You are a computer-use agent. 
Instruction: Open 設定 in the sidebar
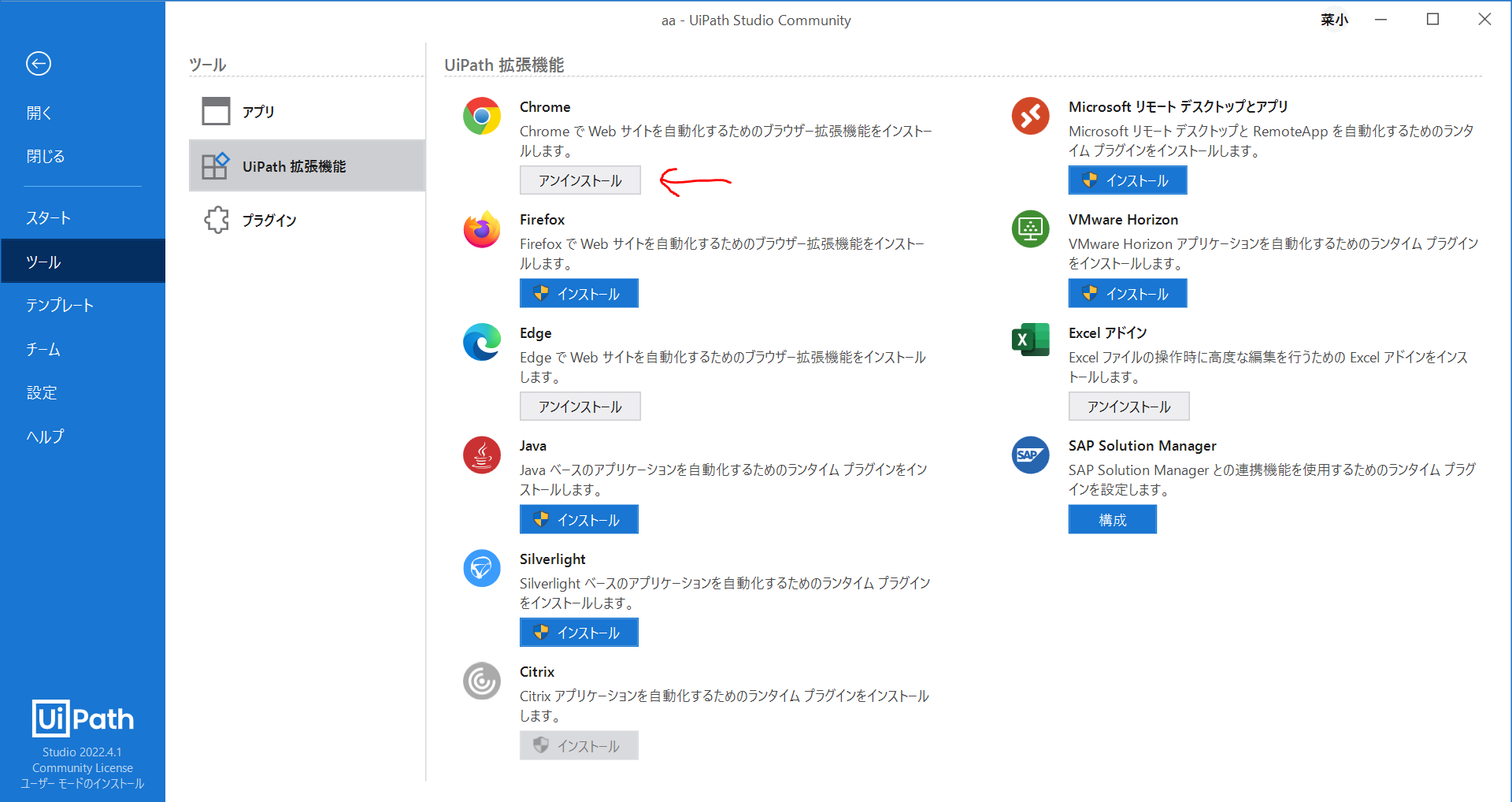[x=83, y=392]
